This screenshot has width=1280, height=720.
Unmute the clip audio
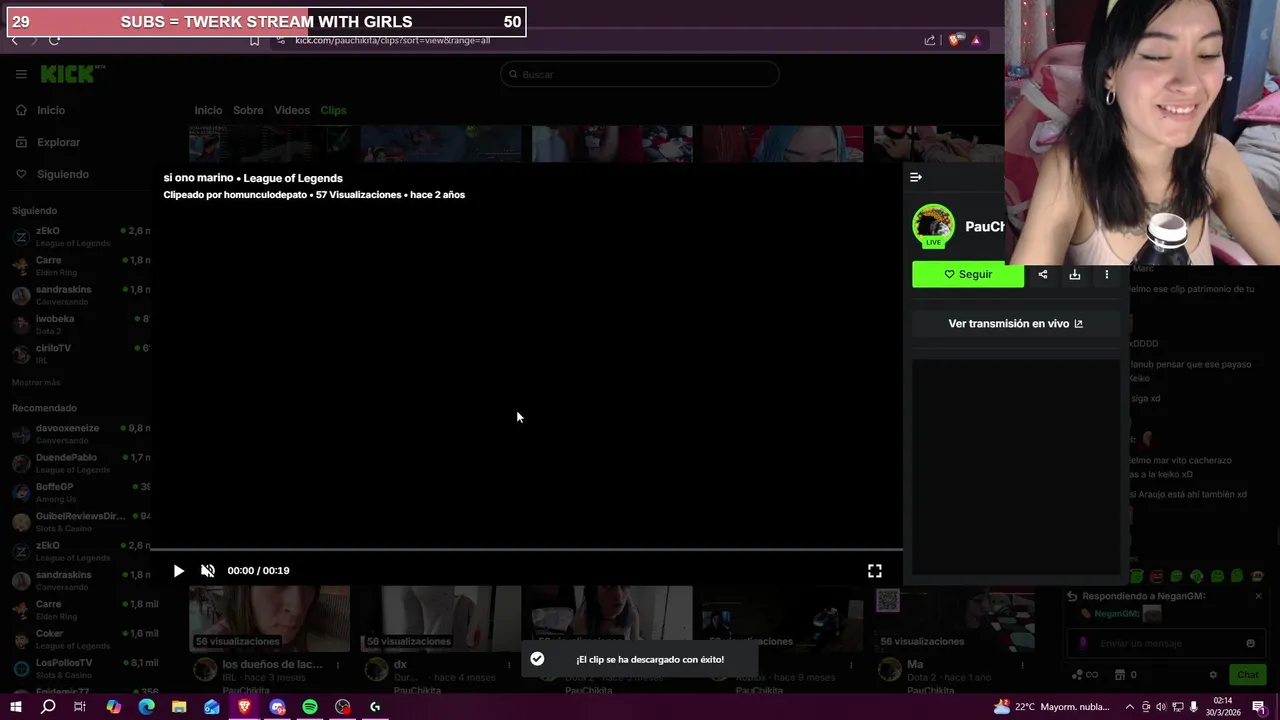tap(208, 571)
